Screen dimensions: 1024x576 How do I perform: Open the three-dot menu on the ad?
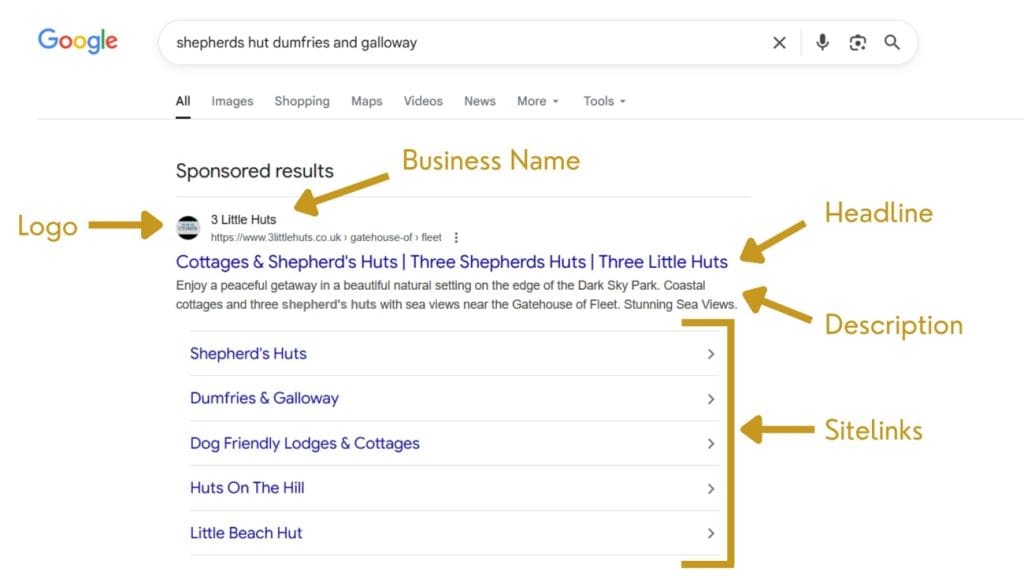pos(456,237)
